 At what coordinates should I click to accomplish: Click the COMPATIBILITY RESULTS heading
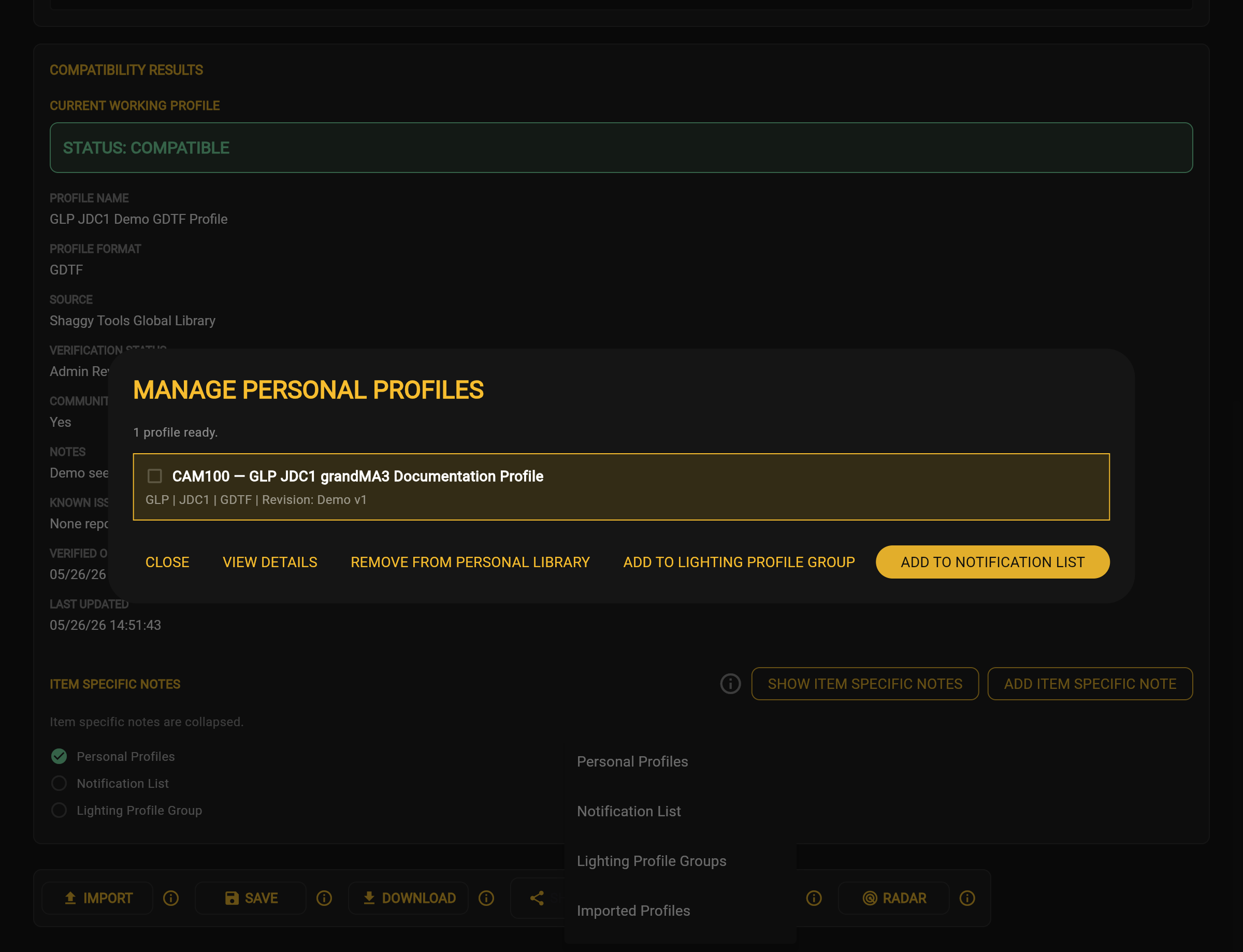pyautogui.click(x=126, y=70)
